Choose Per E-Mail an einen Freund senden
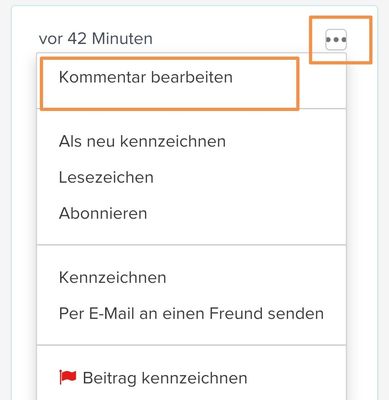This screenshot has height=400, width=389. tap(191, 314)
